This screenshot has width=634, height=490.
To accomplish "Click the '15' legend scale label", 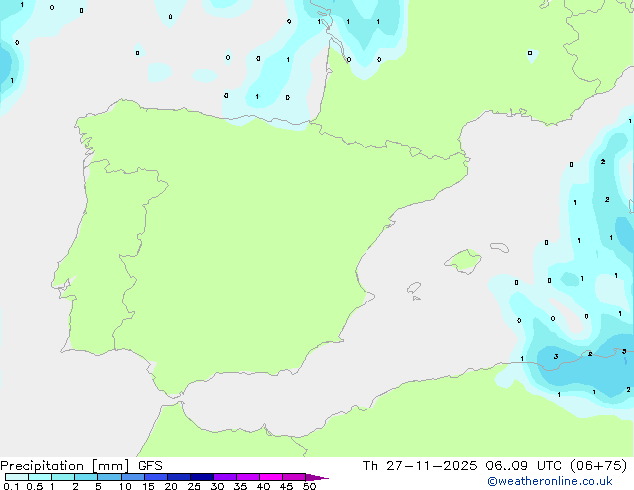I will [148, 486].
